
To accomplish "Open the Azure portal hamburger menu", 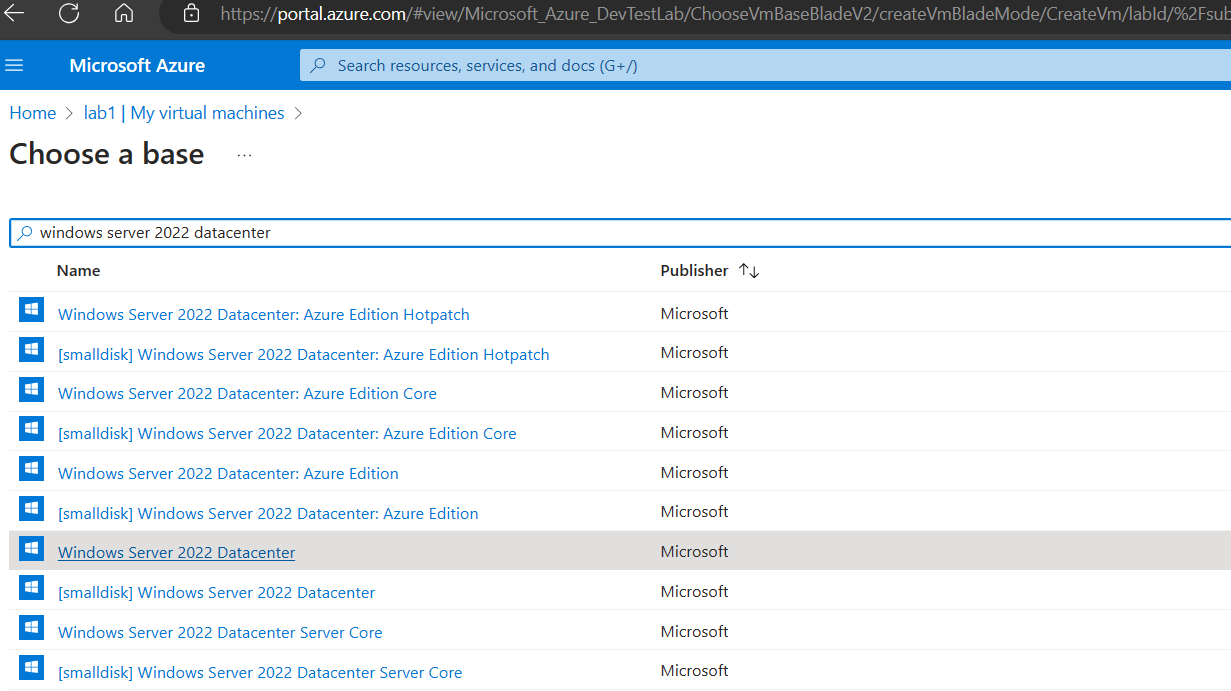I will (x=14, y=65).
